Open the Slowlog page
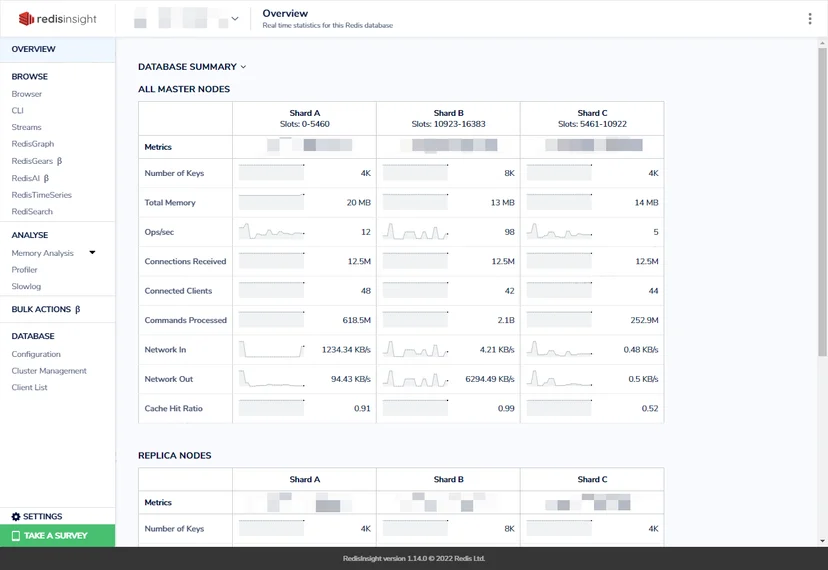The width and height of the screenshot is (828, 570). [x=26, y=286]
